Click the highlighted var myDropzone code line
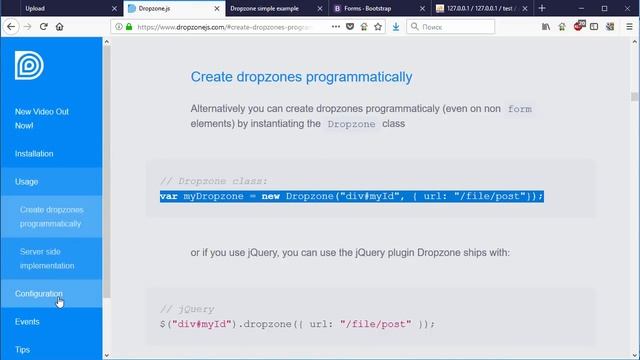This screenshot has width=640, height=360. [x=351, y=196]
